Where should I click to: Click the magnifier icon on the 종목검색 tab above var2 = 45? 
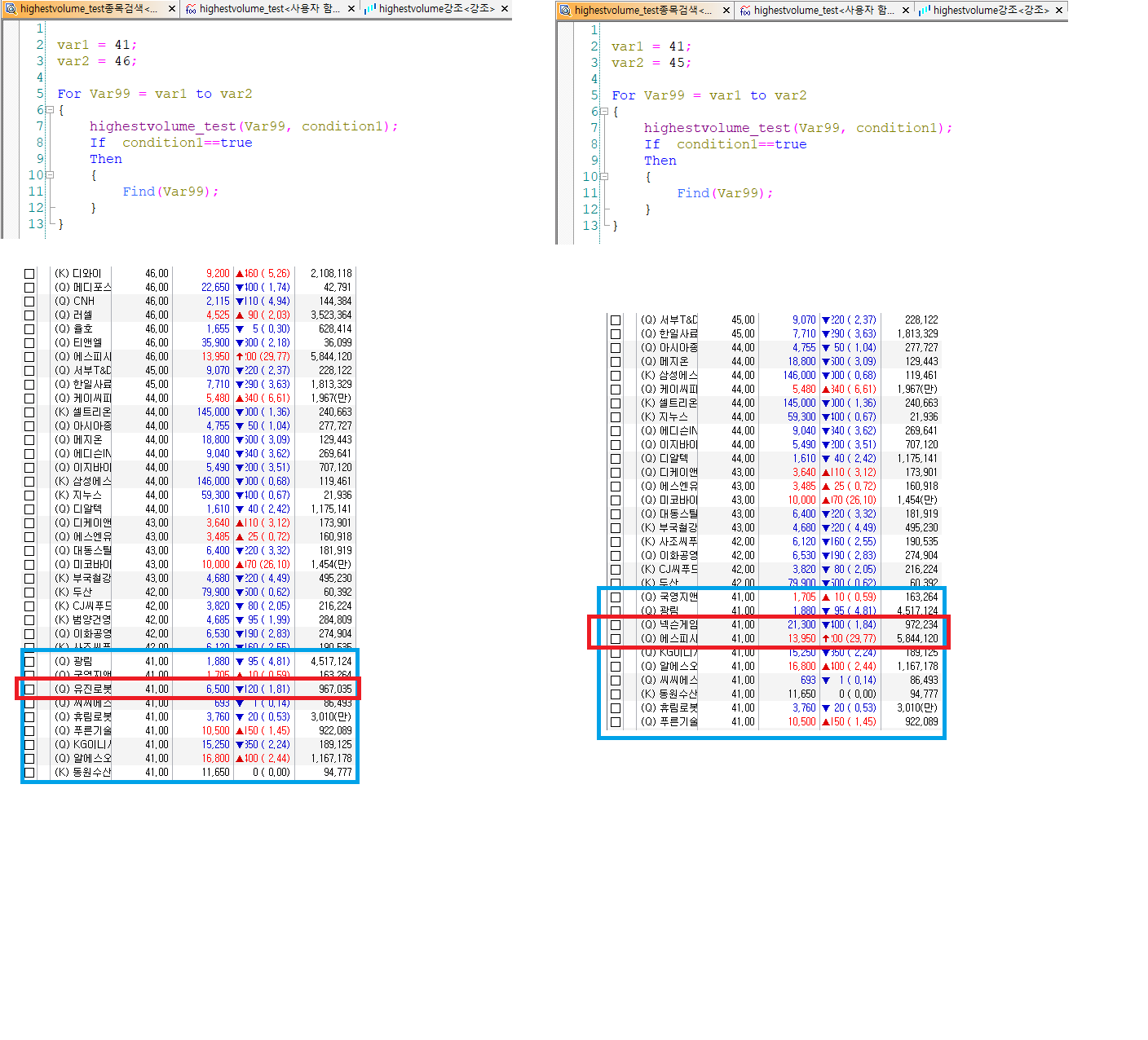(x=565, y=11)
